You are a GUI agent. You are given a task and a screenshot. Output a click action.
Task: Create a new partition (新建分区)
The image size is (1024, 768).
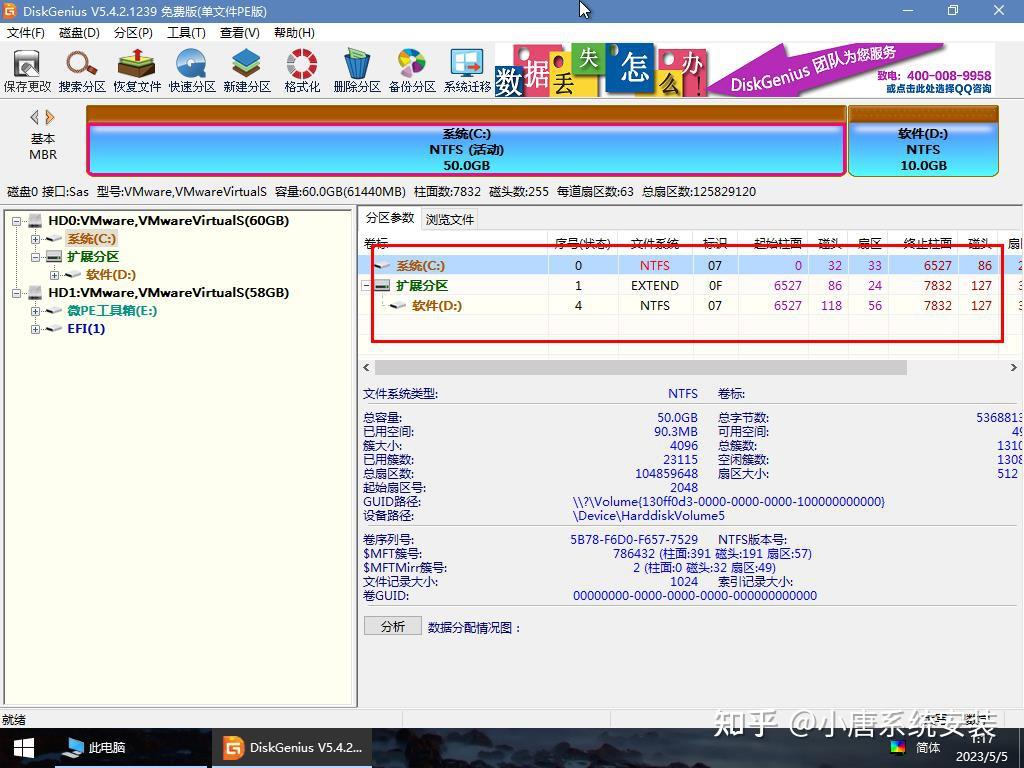click(x=246, y=71)
